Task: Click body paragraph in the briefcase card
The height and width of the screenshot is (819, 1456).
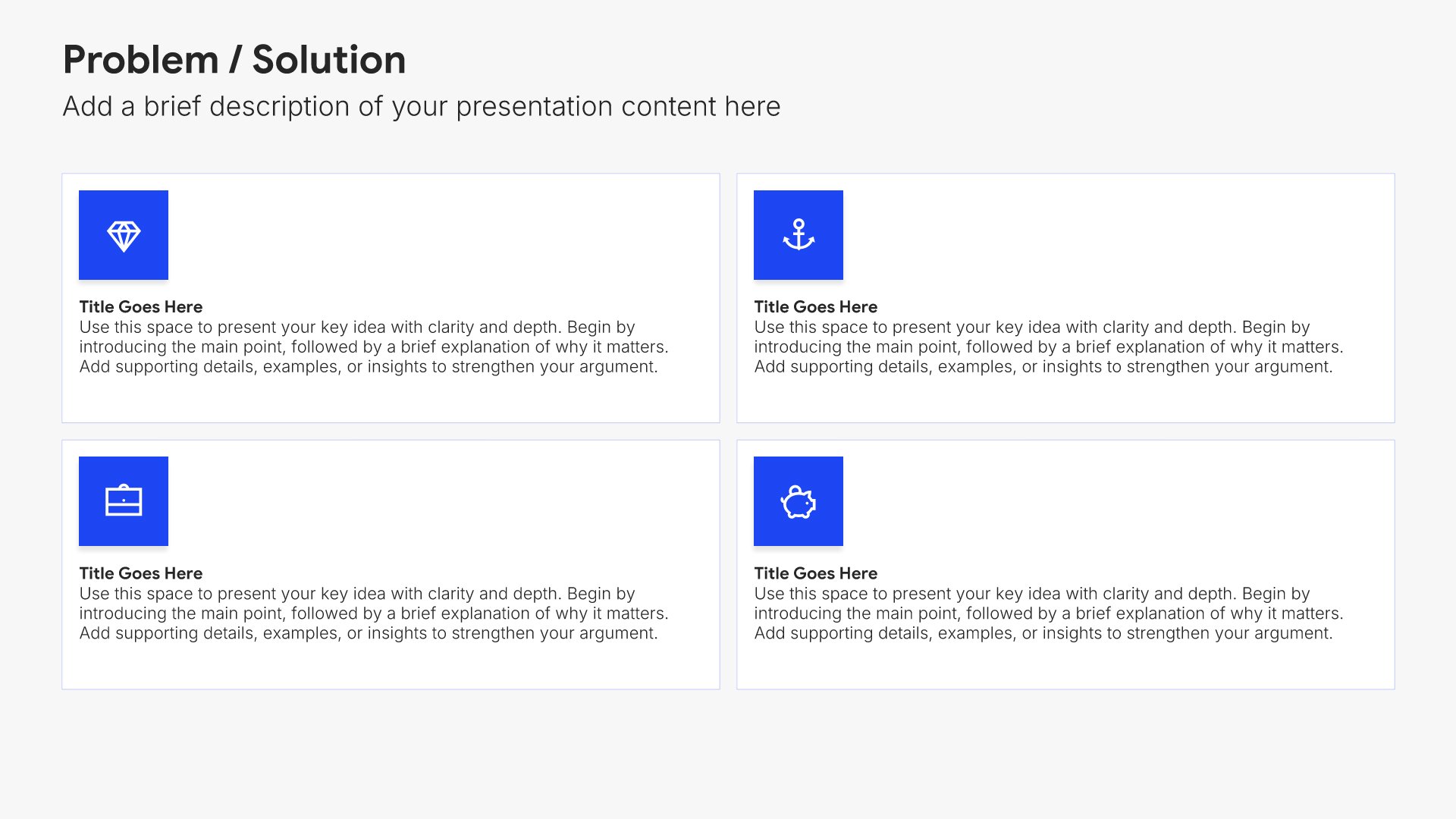Action: click(374, 613)
